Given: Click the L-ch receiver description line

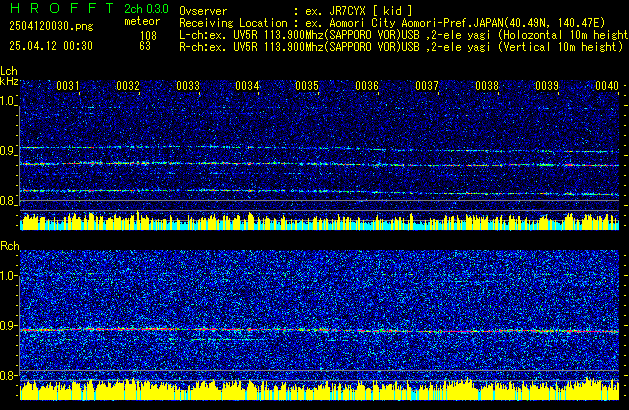Looking at the screenshot, I should tap(404, 35).
